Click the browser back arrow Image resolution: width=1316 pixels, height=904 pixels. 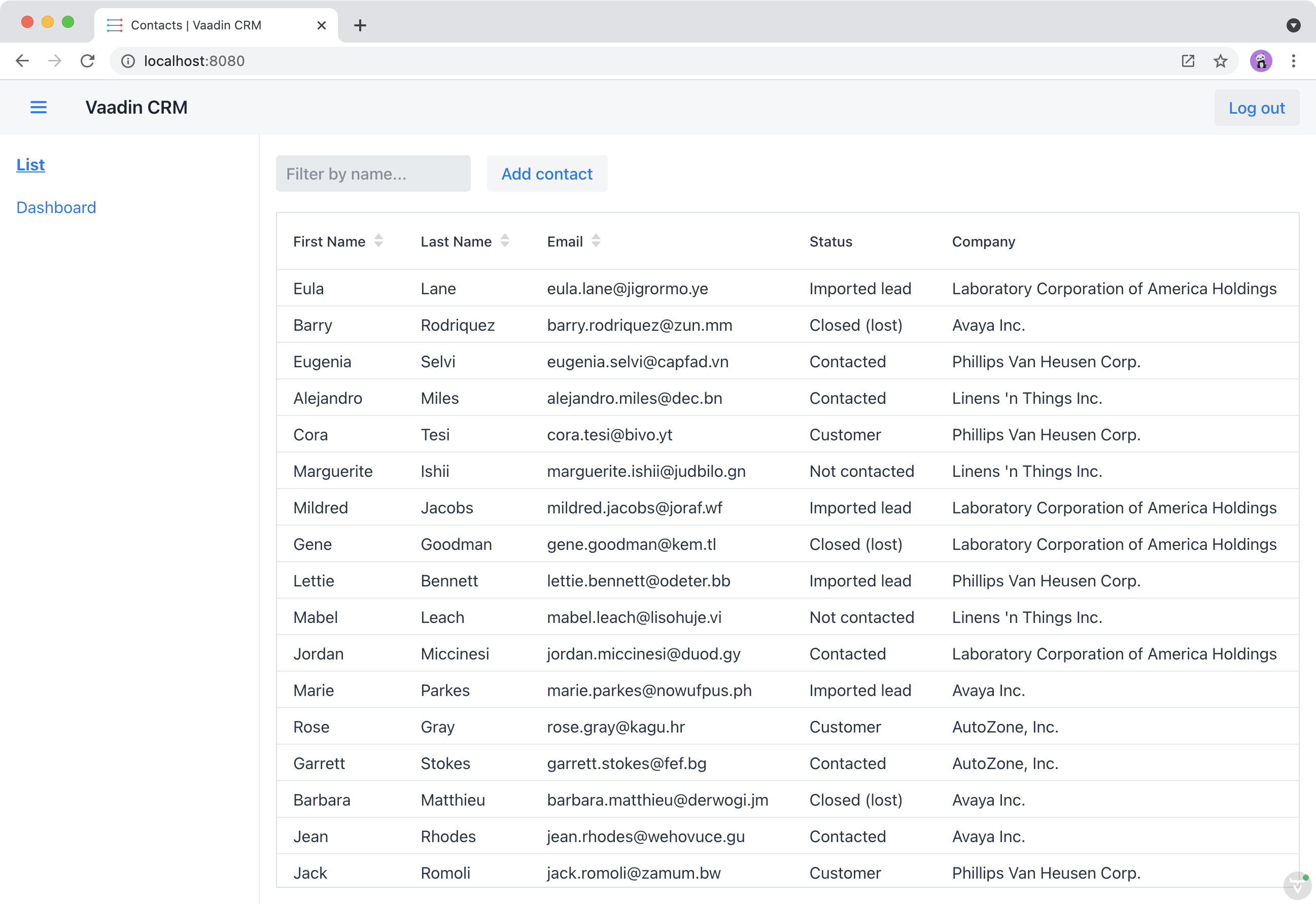(22, 60)
